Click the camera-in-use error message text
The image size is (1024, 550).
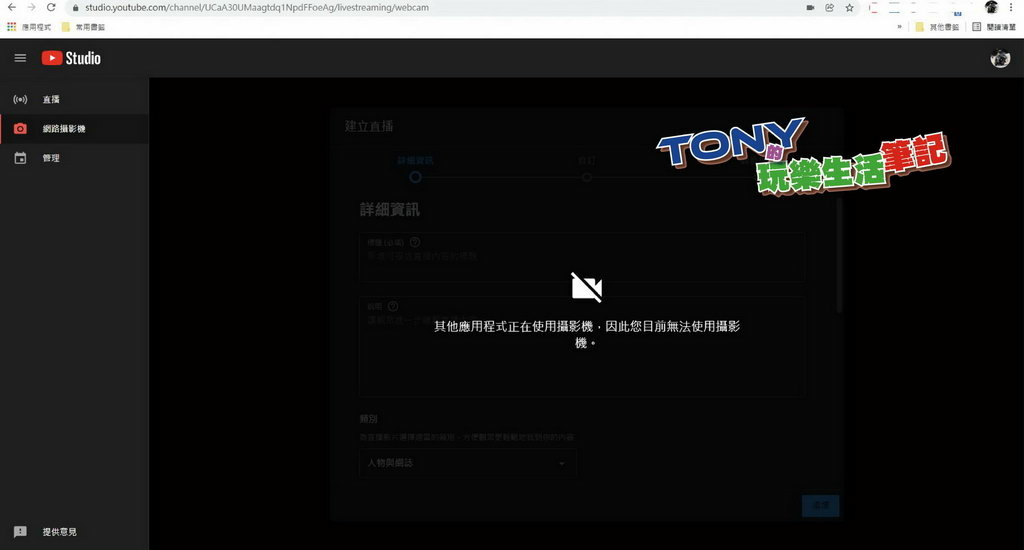point(586,334)
